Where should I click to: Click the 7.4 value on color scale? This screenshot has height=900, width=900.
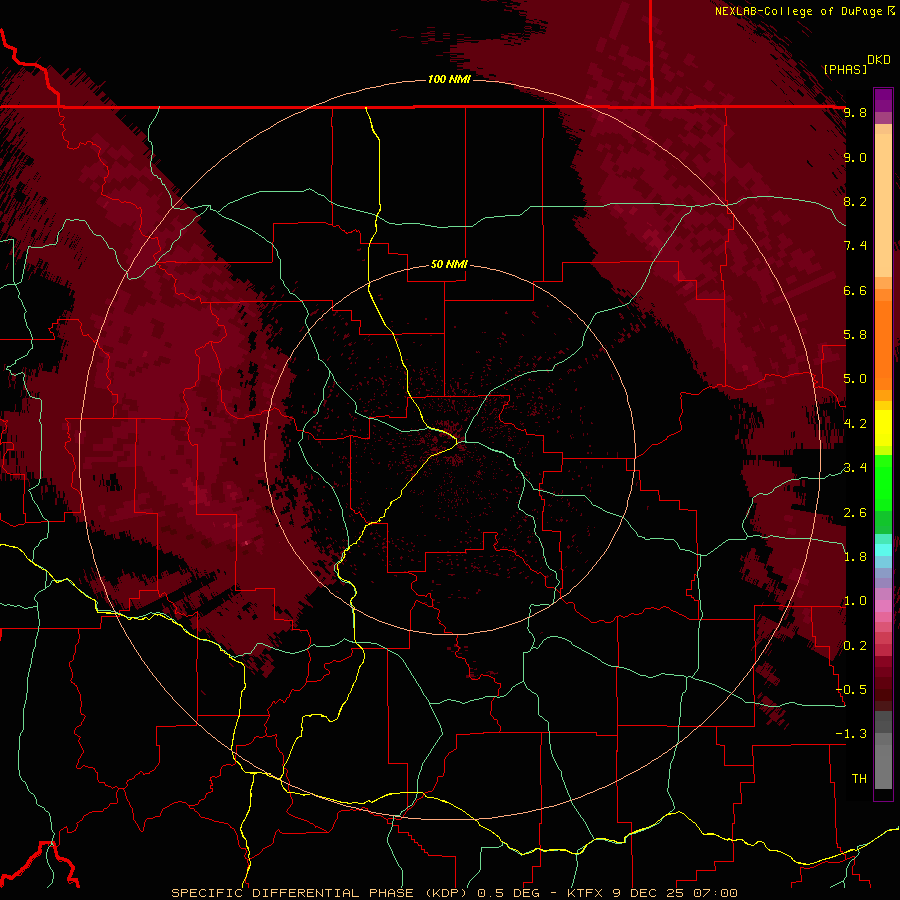(x=855, y=246)
